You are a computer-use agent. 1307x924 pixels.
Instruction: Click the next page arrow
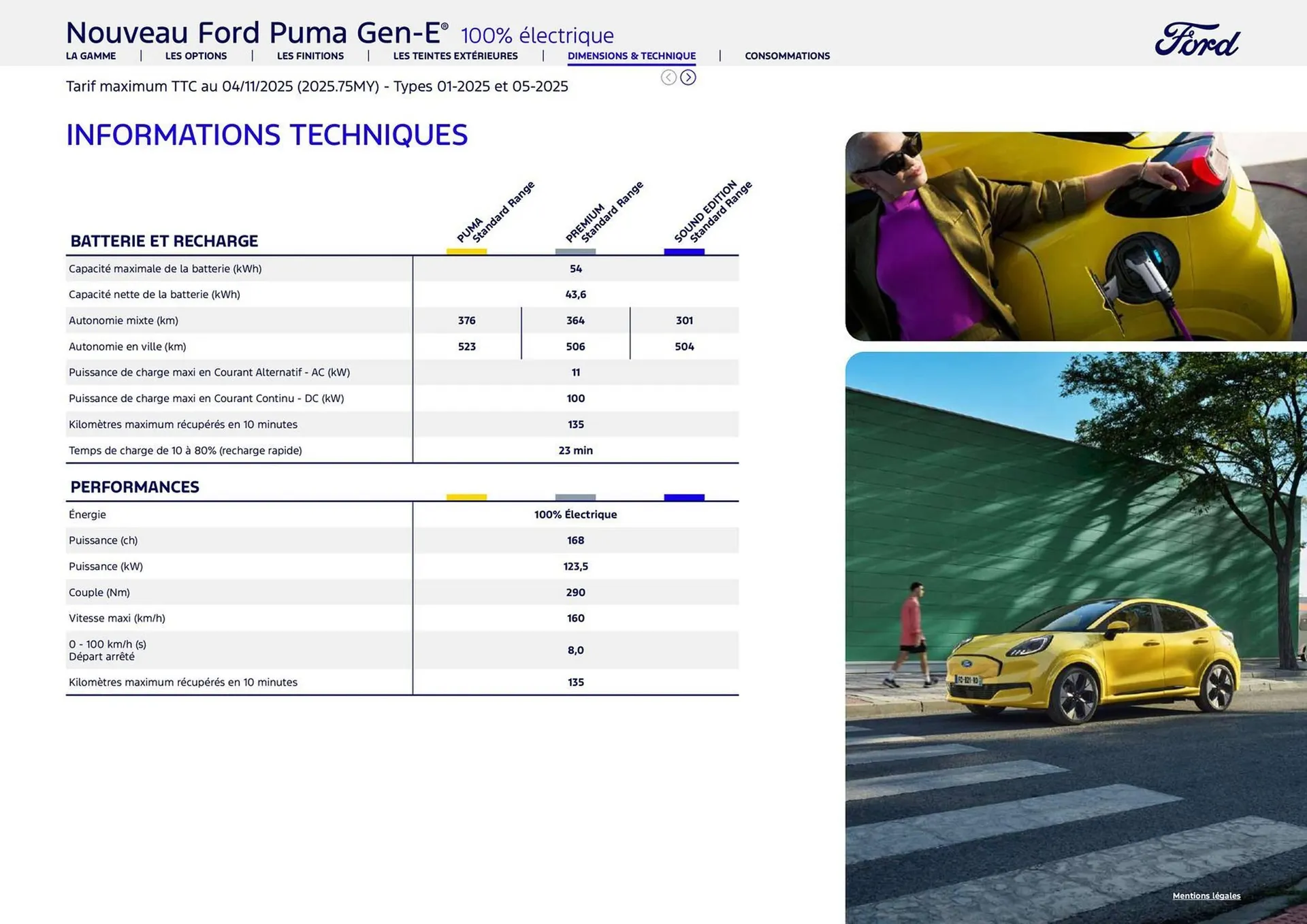coord(689,78)
